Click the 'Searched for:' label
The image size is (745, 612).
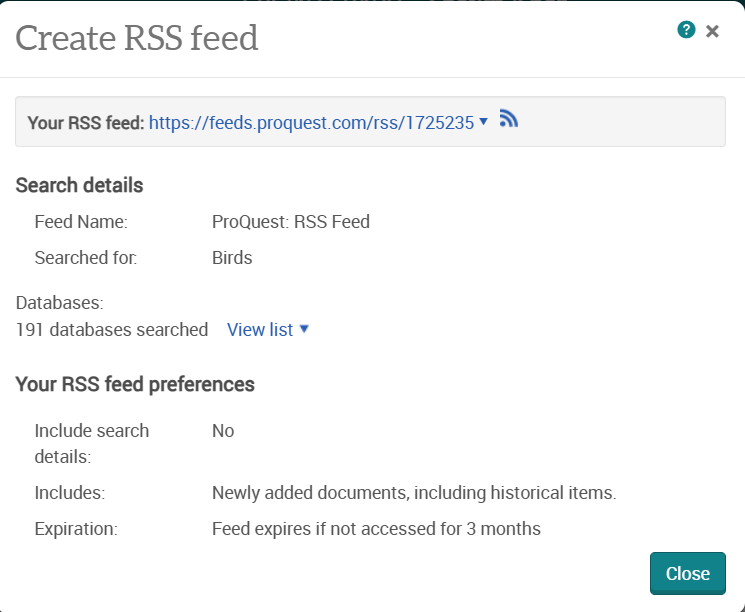[86, 258]
